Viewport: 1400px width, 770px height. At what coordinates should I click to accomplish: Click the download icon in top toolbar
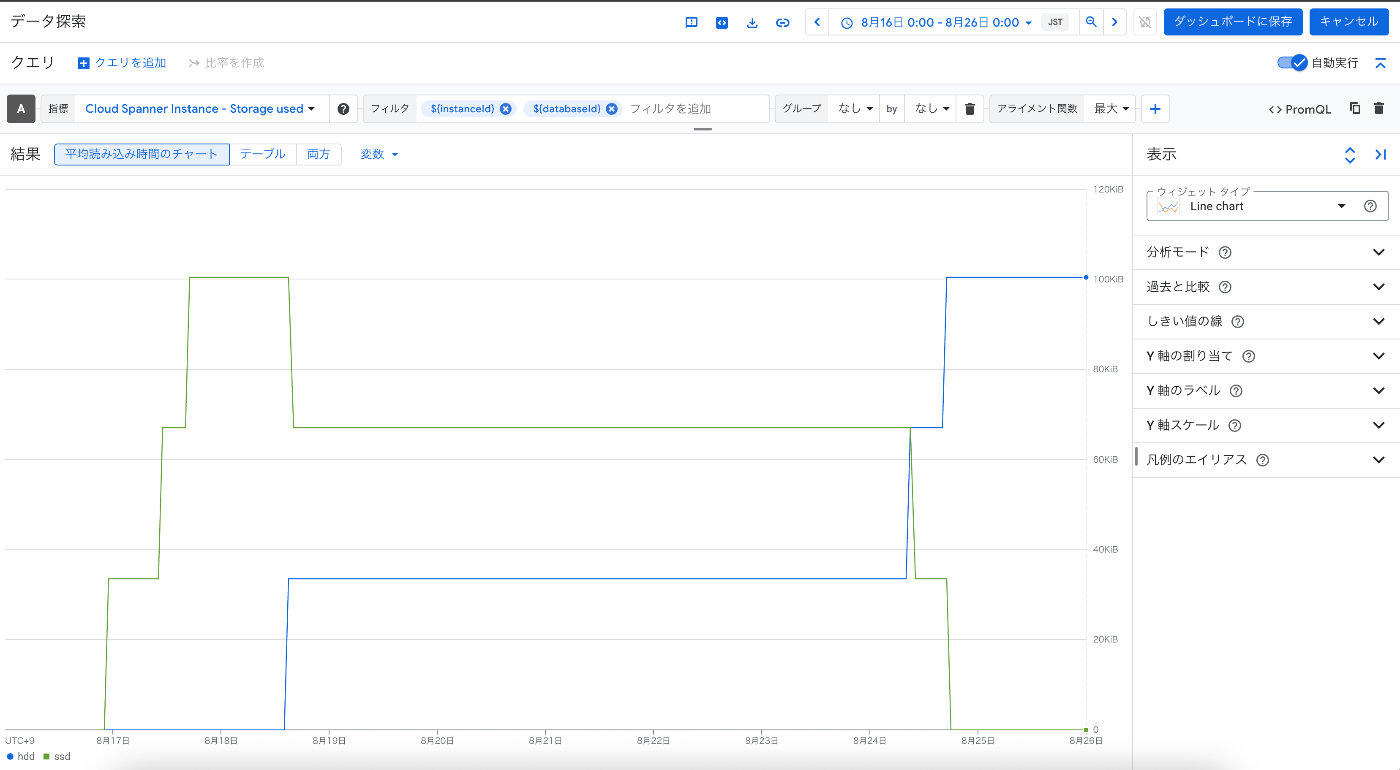tap(752, 22)
